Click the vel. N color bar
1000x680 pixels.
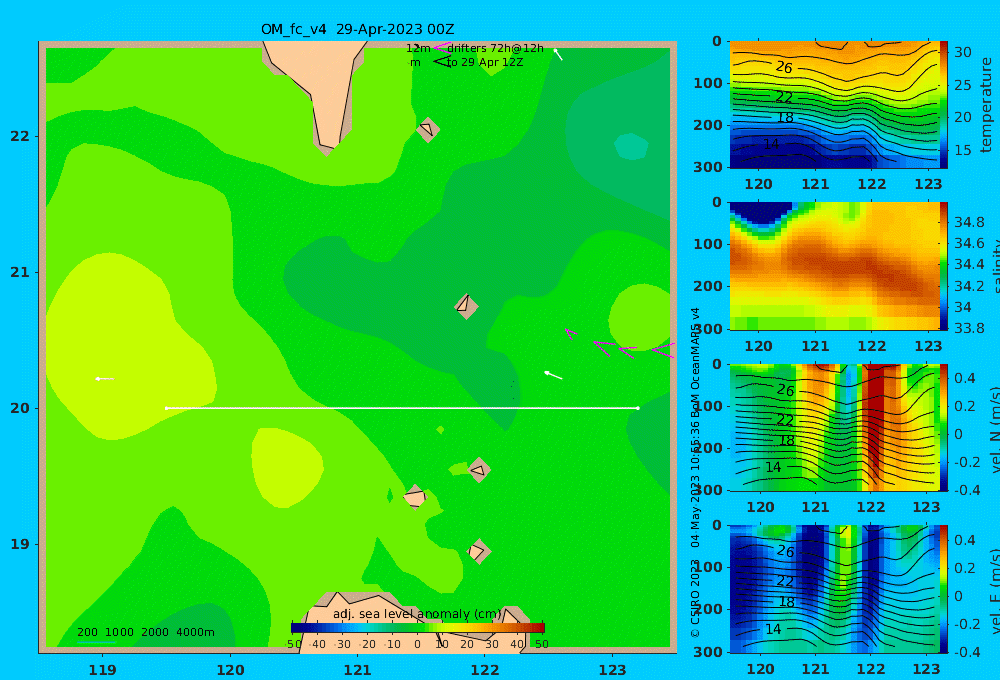(x=944, y=427)
